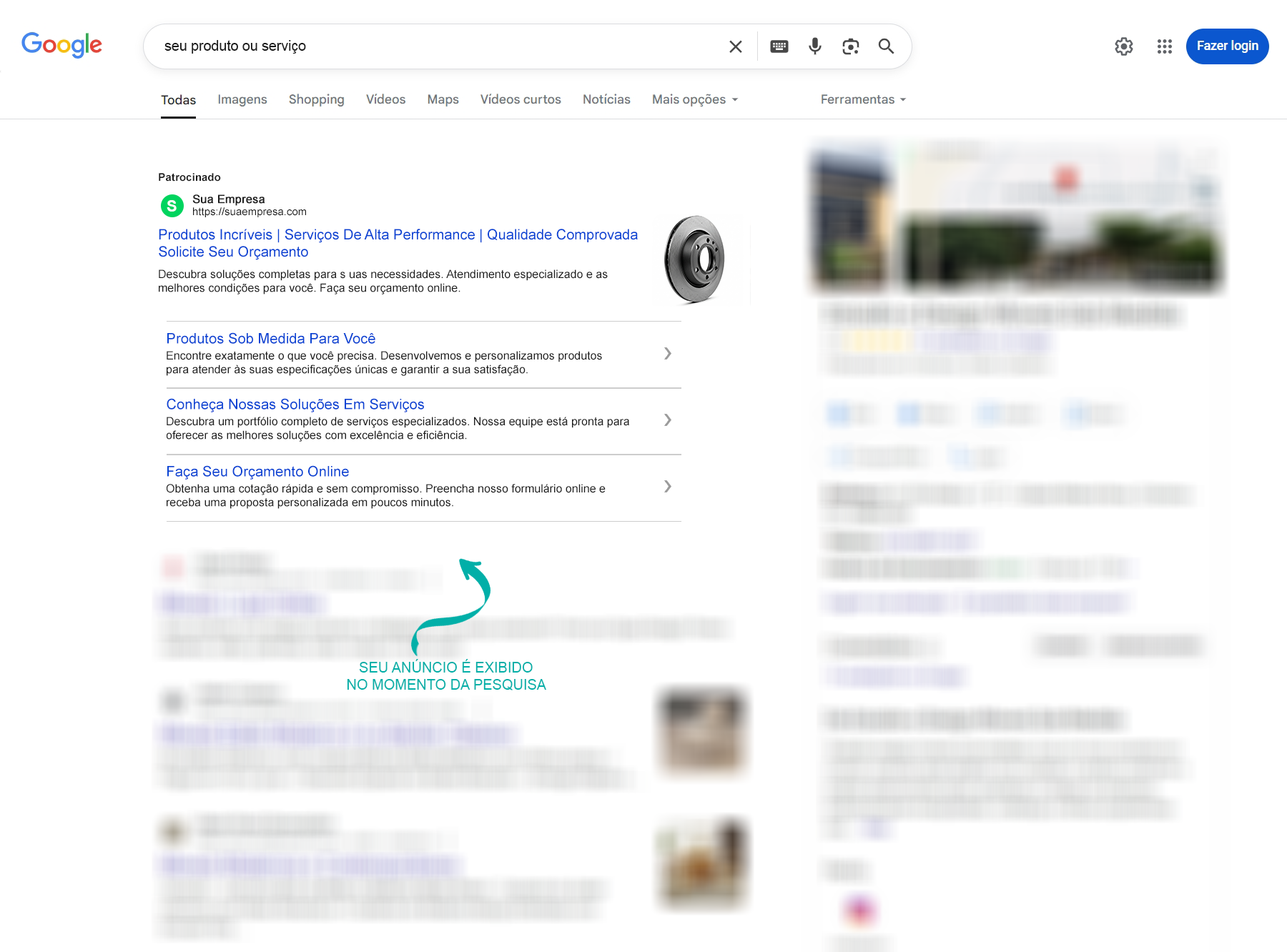Clear the search box text
Screen dimensions: 1287x952
coord(735,46)
